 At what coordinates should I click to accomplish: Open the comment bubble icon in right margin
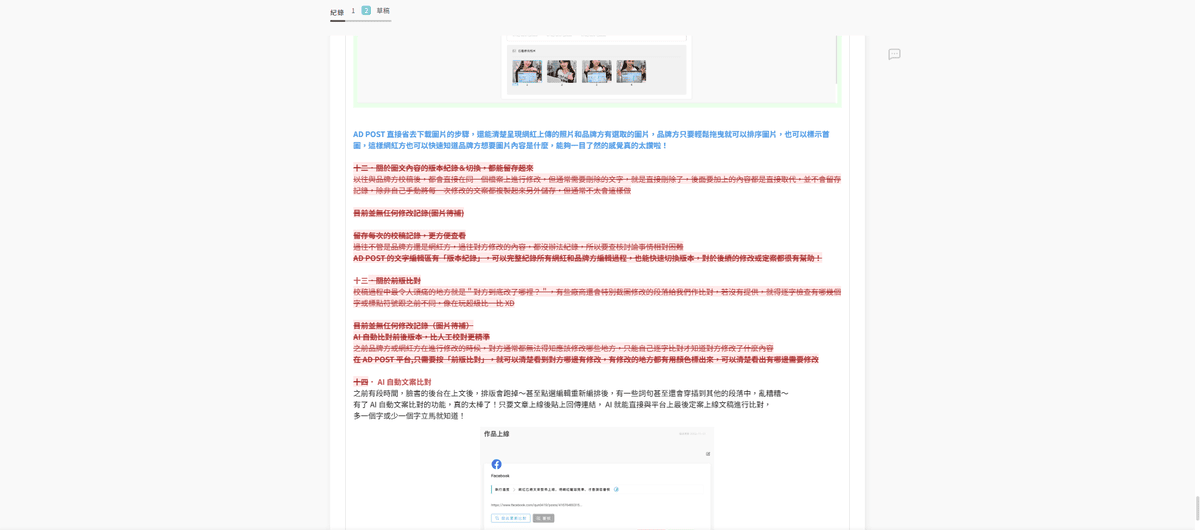point(894,54)
